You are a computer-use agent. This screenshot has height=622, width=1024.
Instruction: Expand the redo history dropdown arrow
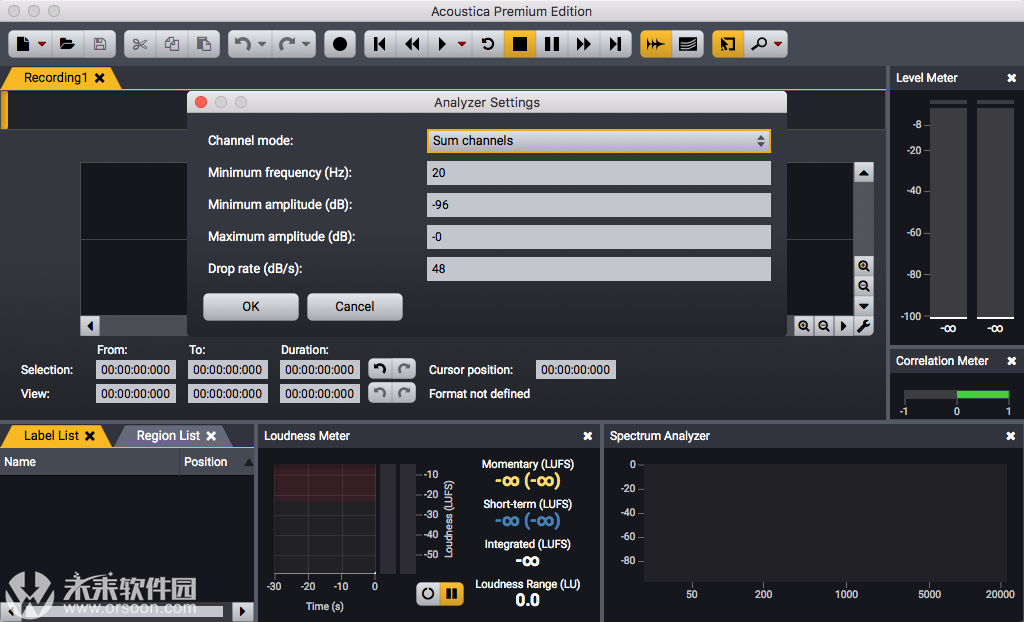(306, 44)
